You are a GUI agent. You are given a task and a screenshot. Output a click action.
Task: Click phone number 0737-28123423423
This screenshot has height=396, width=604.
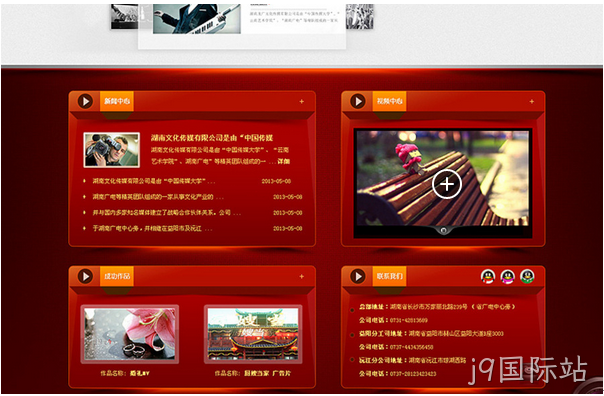click(413, 374)
